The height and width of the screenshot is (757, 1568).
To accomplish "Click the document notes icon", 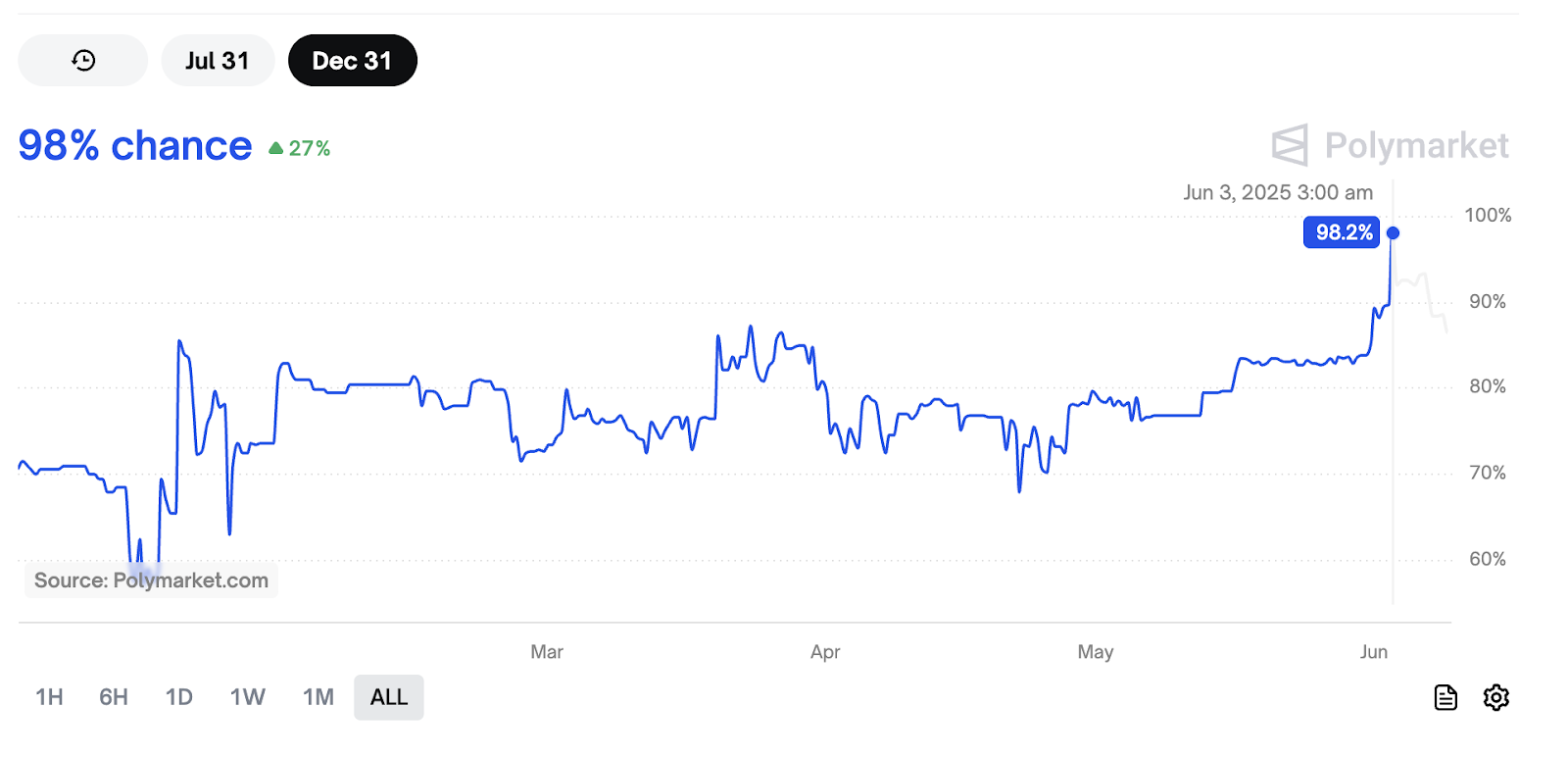I will coord(1445,697).
